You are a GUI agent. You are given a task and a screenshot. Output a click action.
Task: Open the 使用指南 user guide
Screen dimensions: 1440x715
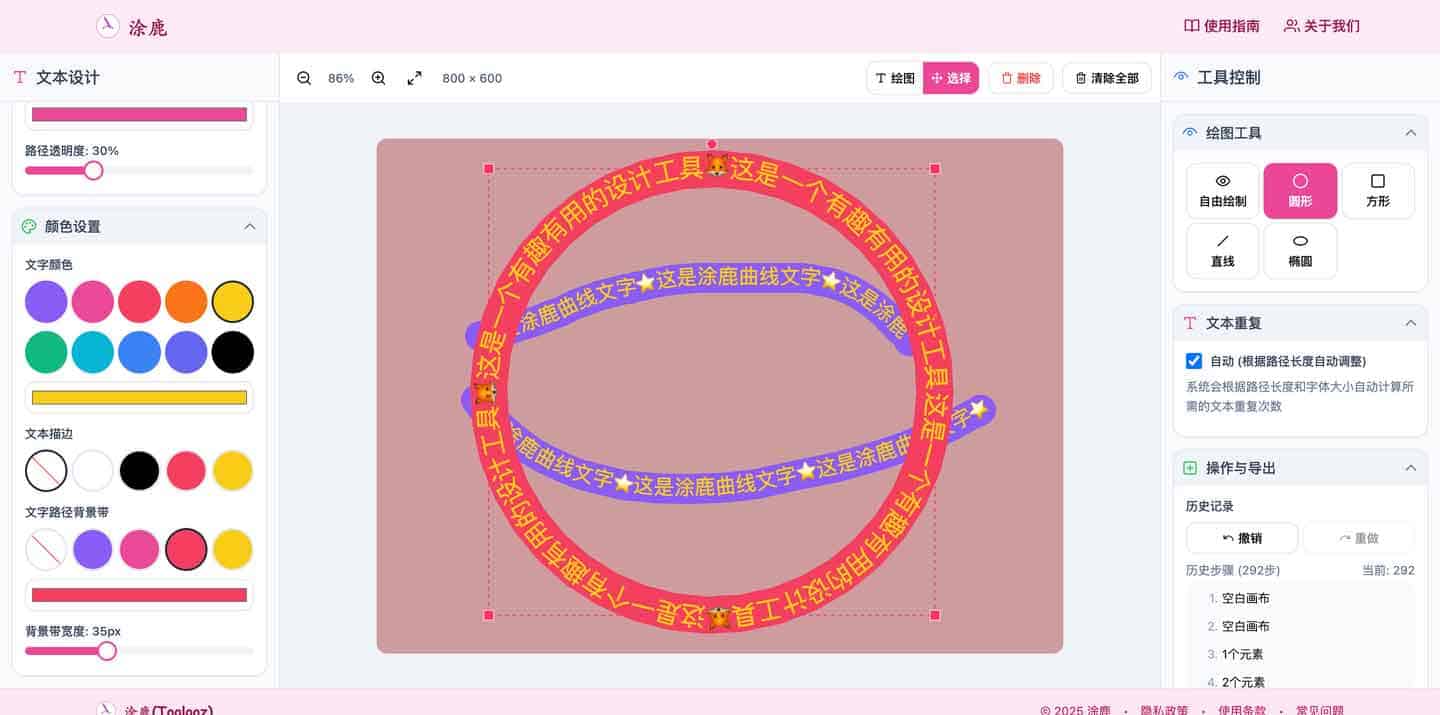1221,25
